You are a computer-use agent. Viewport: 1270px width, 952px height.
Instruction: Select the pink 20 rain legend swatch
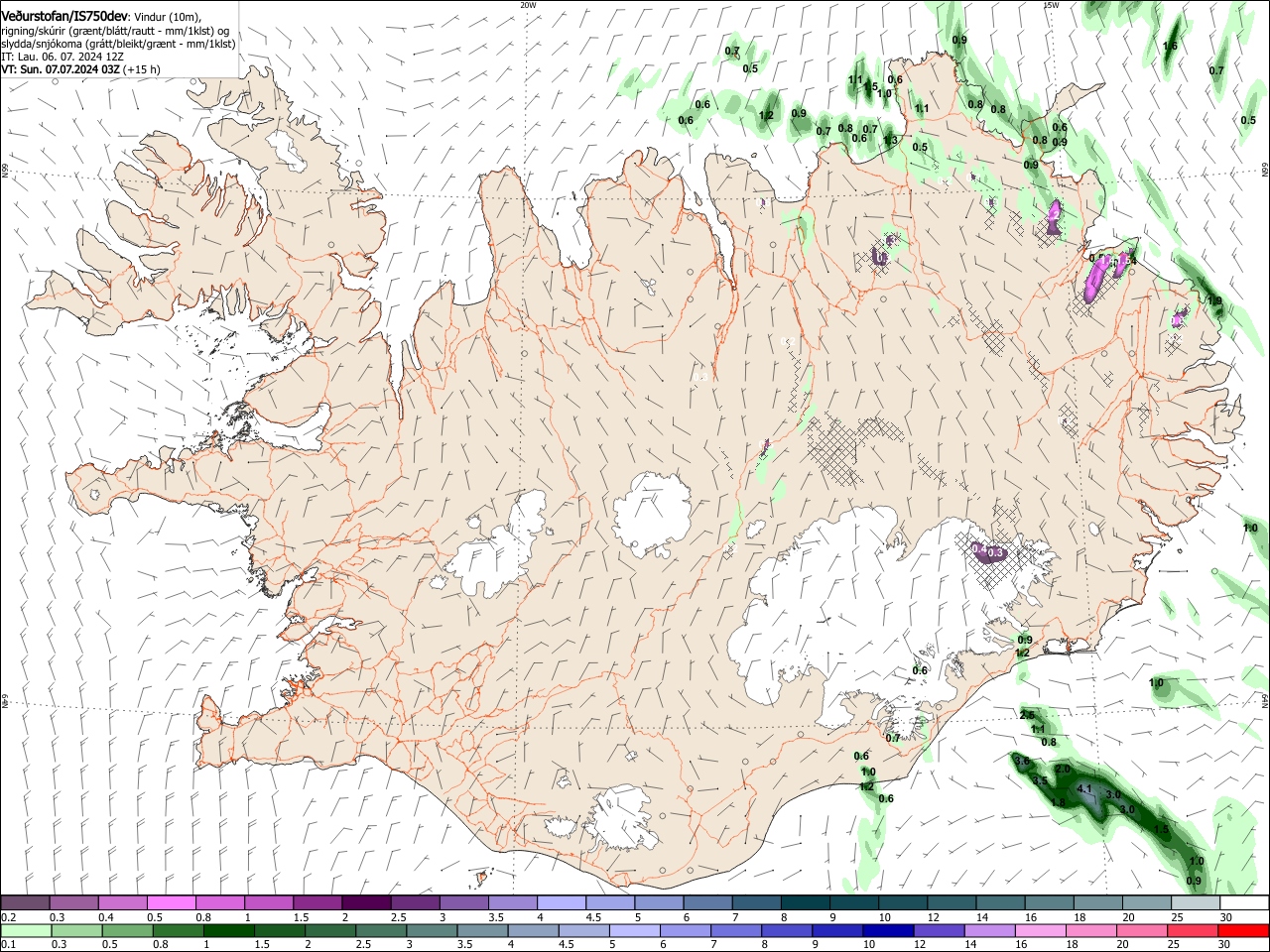[1141, 930]
